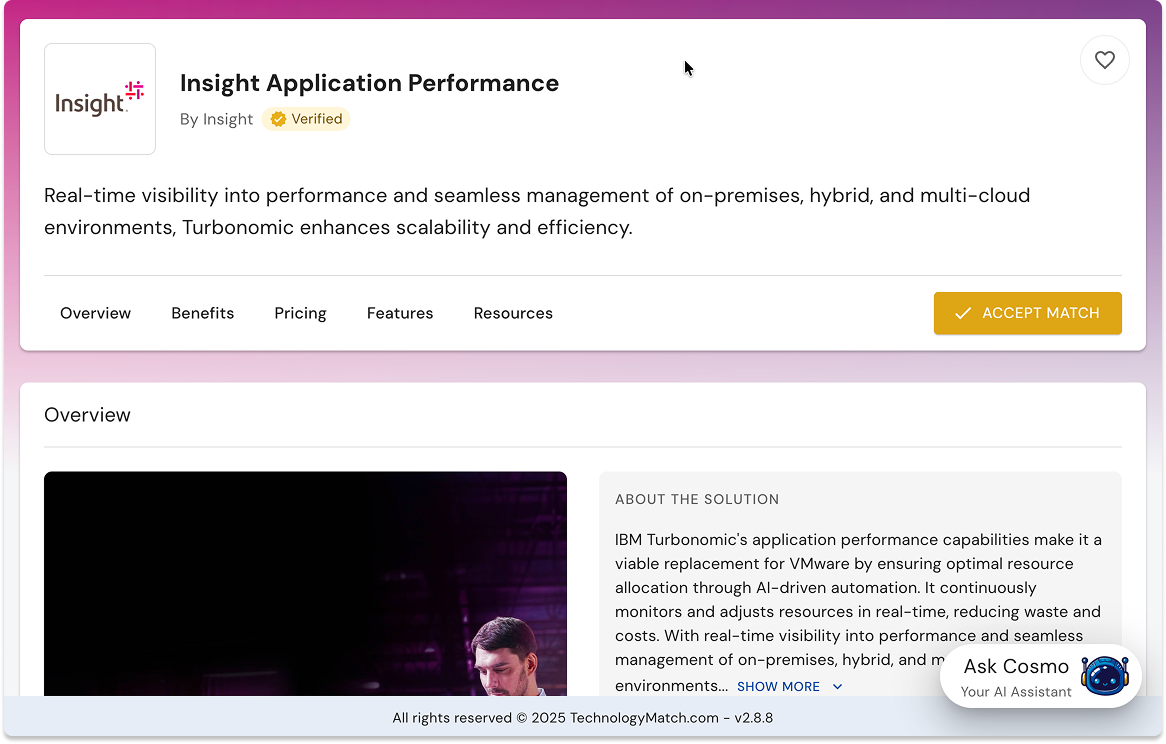Click the Insight logo image
This screenshot has width=1166, height=744.
[x=100, y=99]
